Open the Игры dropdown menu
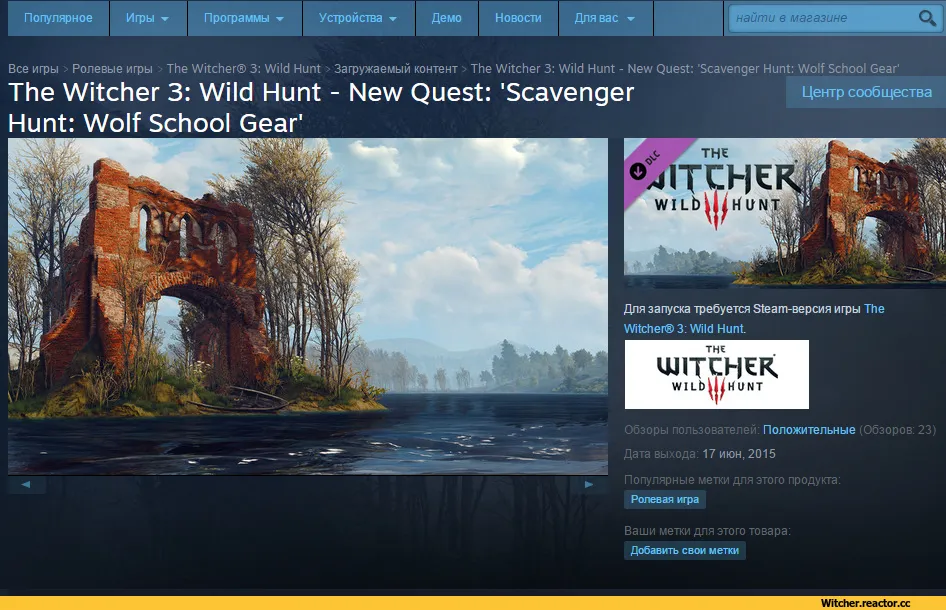946x610 pixels. (x=147, y=18)
